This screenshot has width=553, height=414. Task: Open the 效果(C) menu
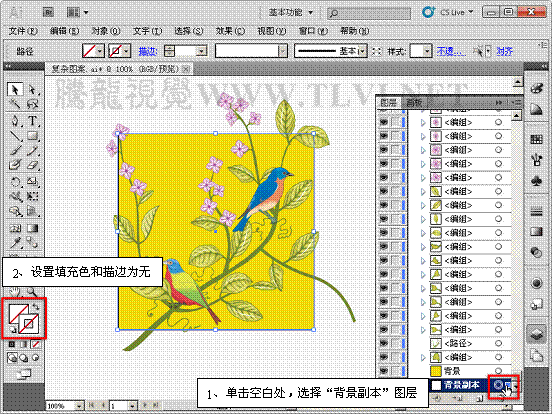pyautogui.click(x=230, y=31)
